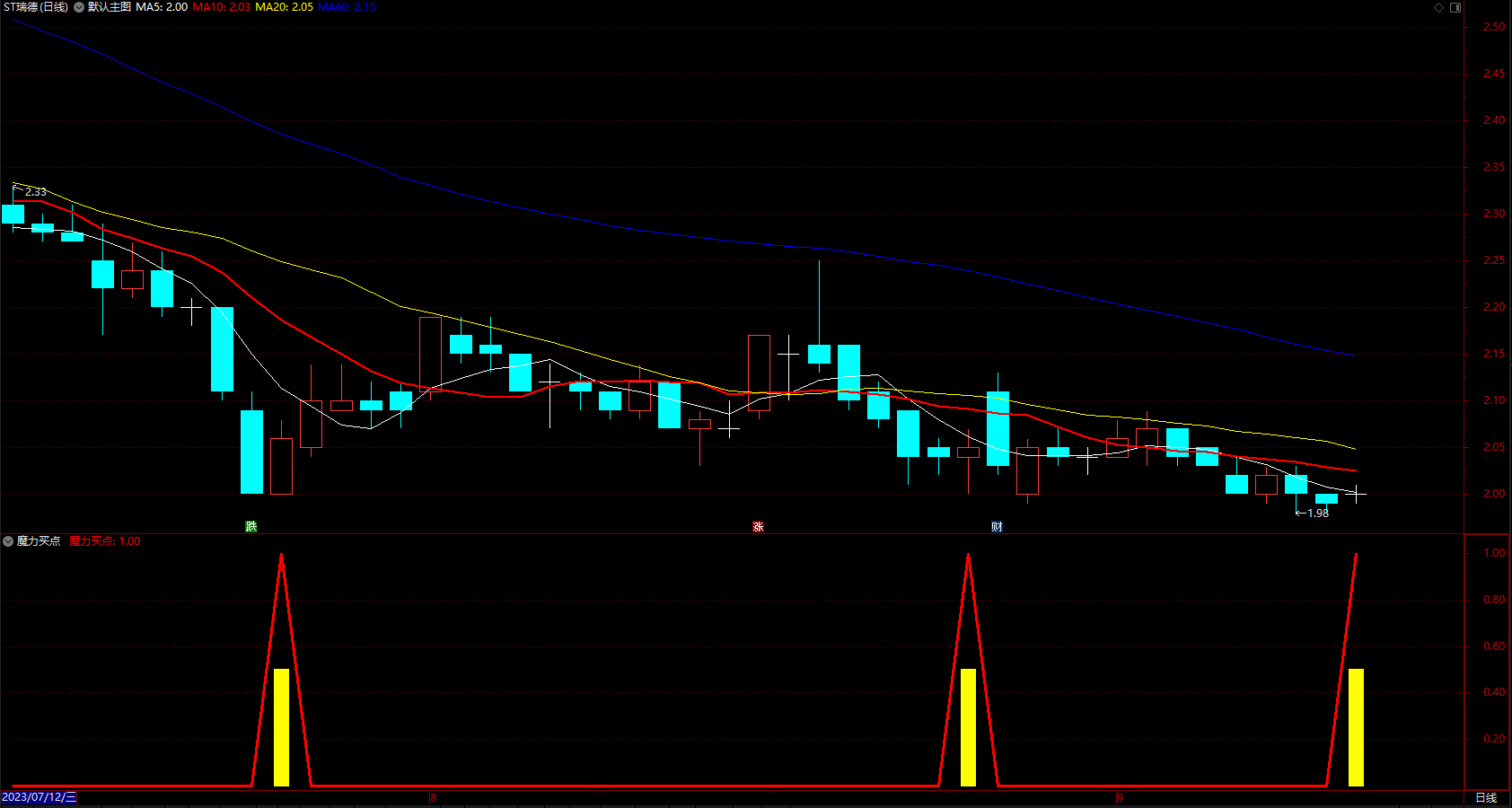1512x808 pixels.
Task: Click the 2023/07/12/三 date label
Action: (x=40, y=797)
